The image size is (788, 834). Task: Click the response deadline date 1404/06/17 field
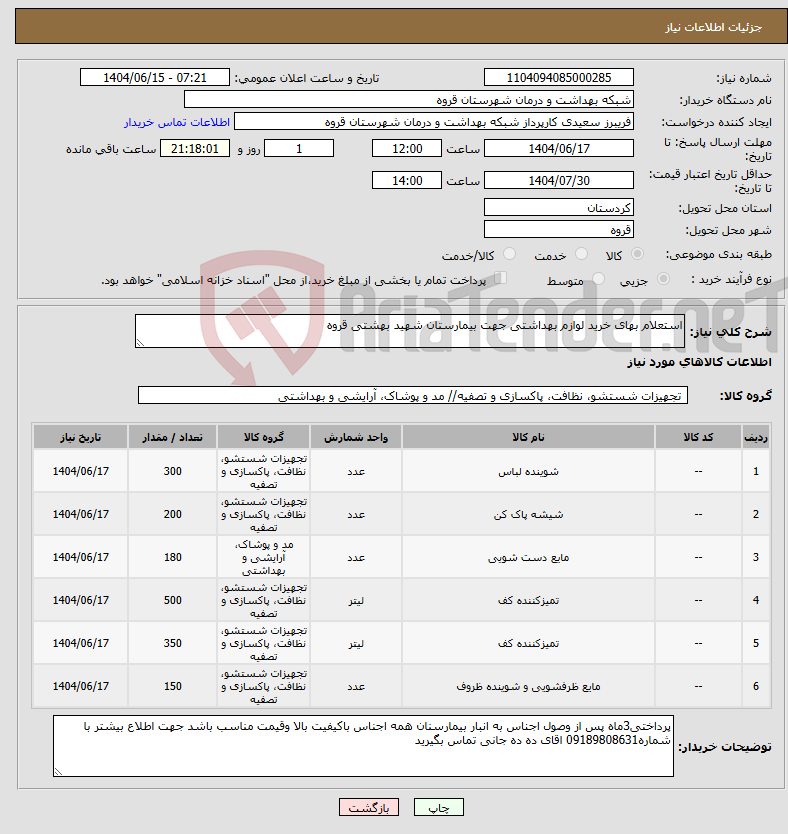(559, 148)
